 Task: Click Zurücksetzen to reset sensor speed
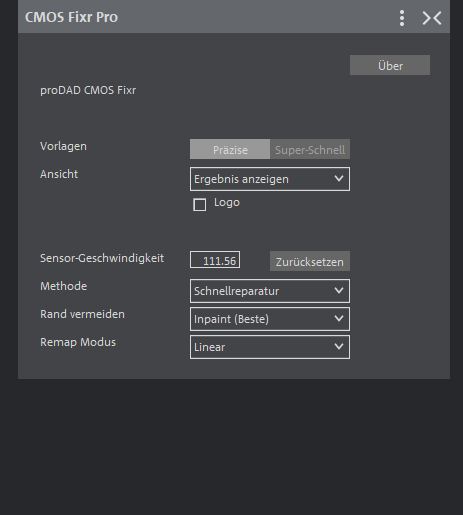(x=310, y=261)
